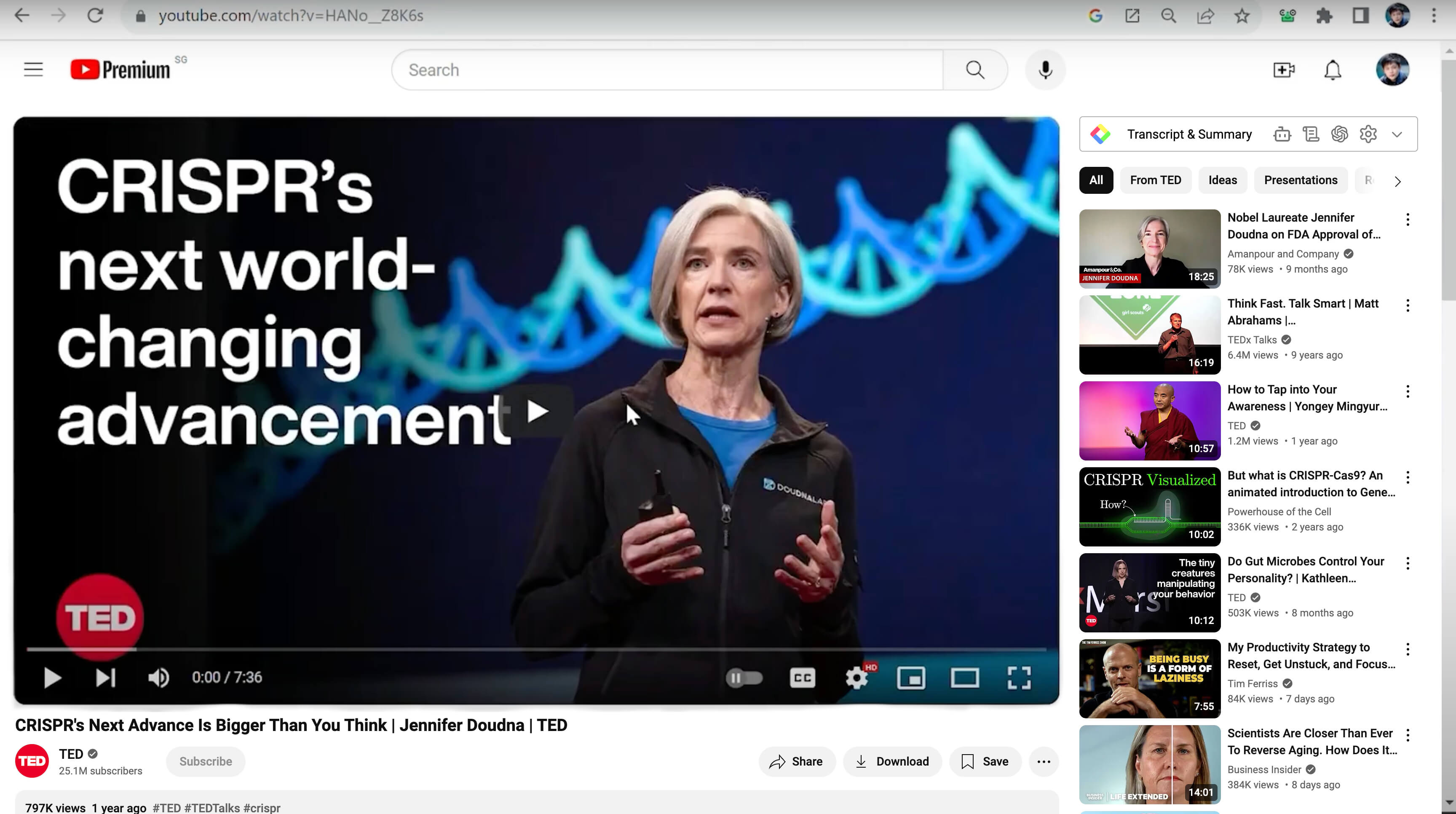
Task: Click the Subscribe button
Action: click(x=206, y=761)
